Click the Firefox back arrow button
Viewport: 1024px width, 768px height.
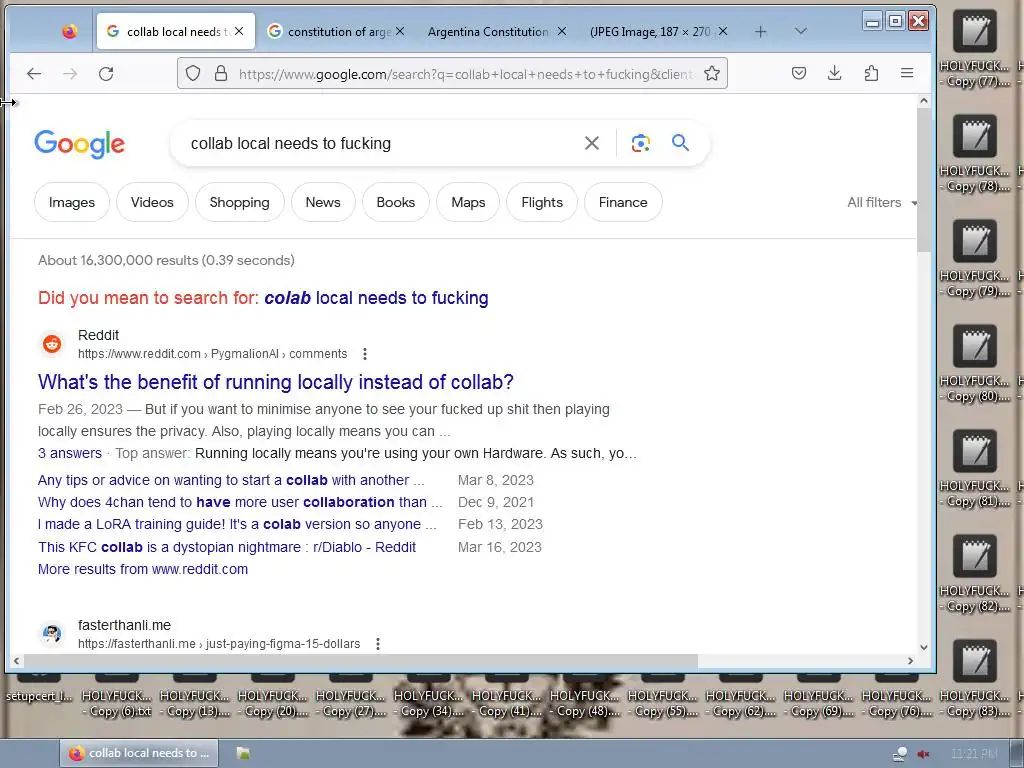pos(34,74)
